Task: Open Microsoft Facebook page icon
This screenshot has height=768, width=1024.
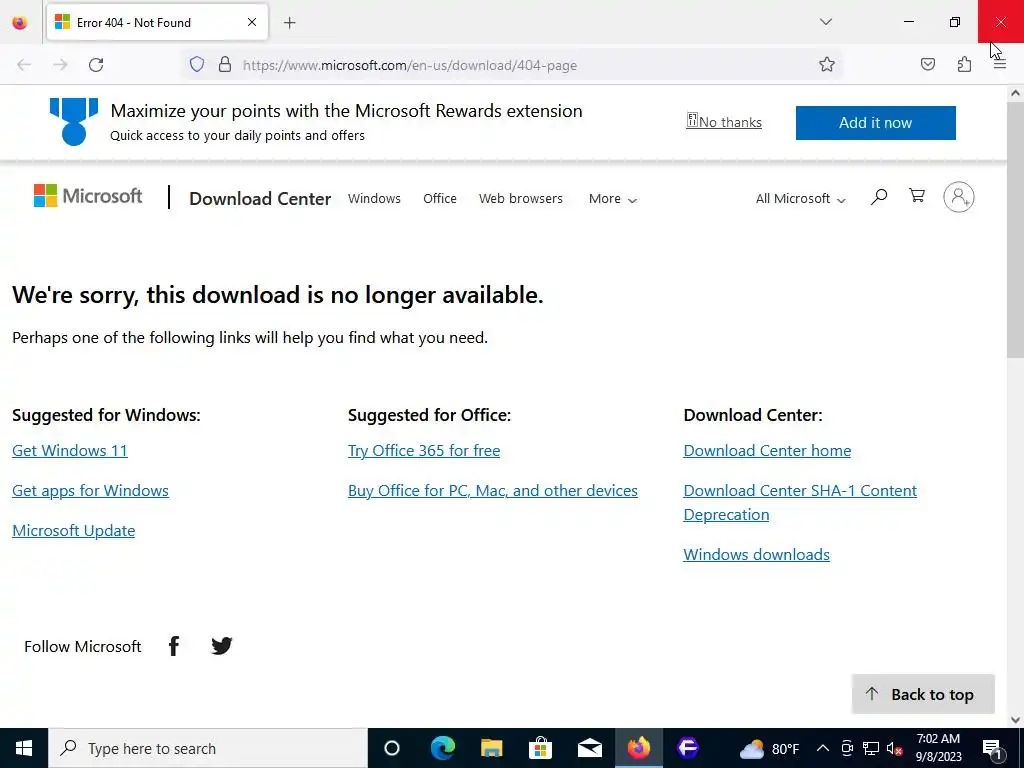Action: pos(174,646)
